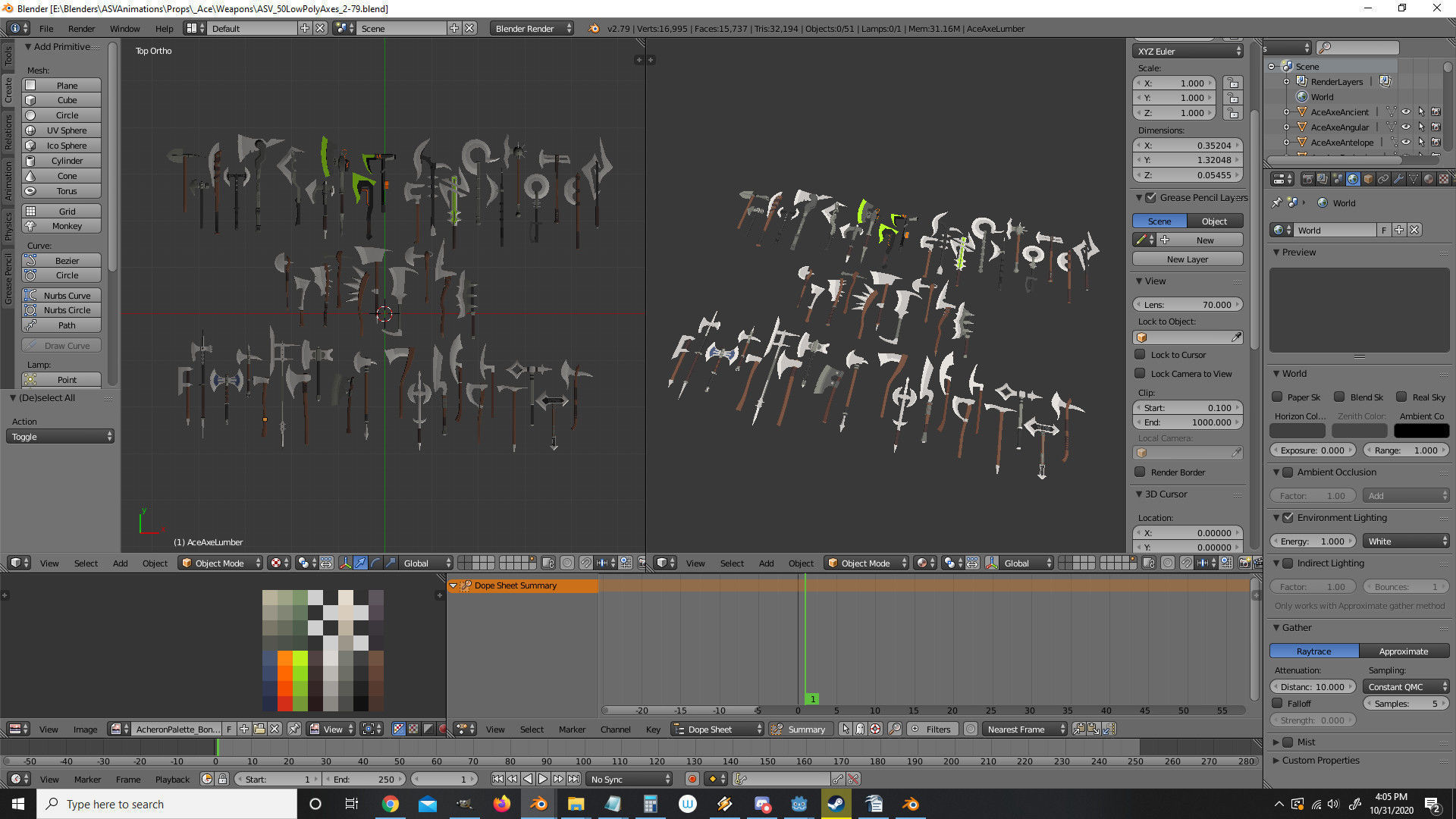Click Blender icon in Windows taskbar
Viewport: 1456px width, 819px height.
[x=538, y=804]
